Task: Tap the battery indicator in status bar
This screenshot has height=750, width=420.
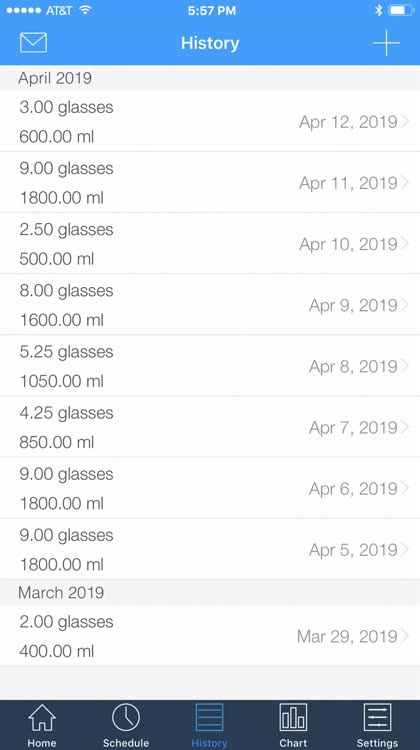Action: (x=401, y=10)
